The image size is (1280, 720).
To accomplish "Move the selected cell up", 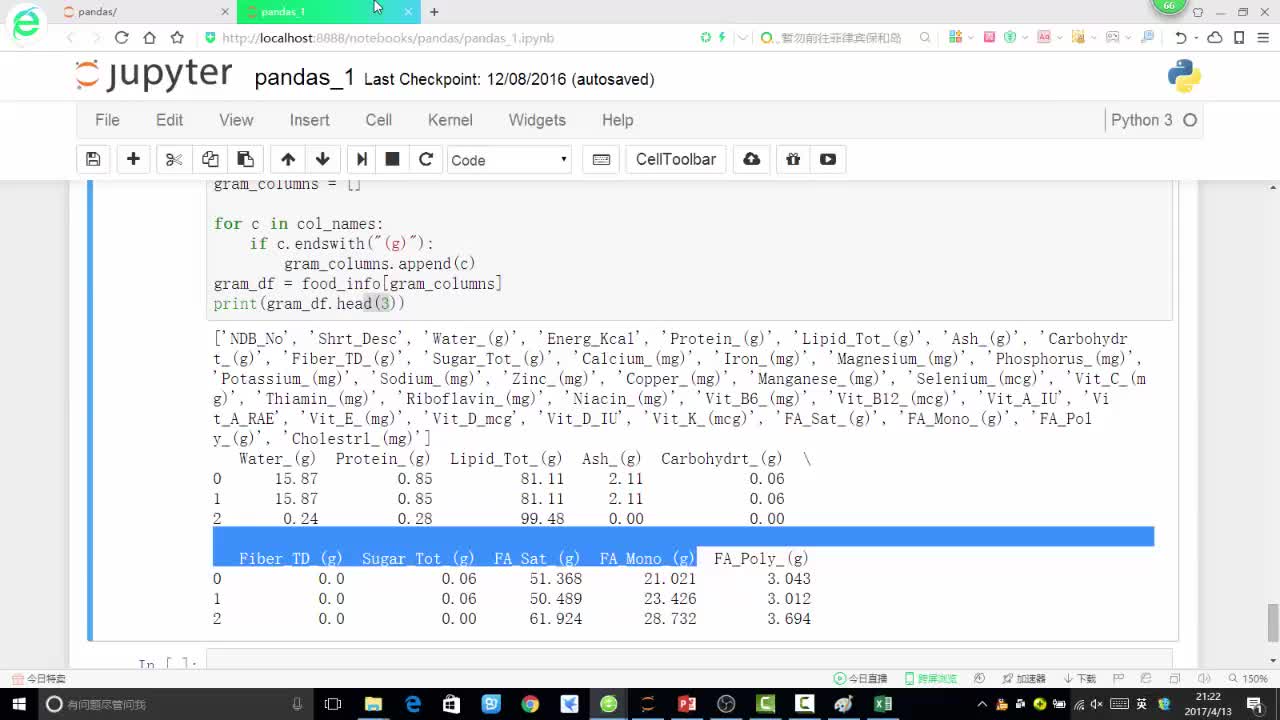I will coord(288,159).
